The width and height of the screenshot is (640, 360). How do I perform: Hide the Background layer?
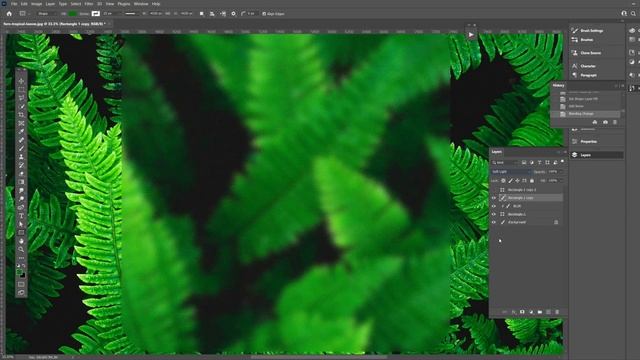pos(493,222)
